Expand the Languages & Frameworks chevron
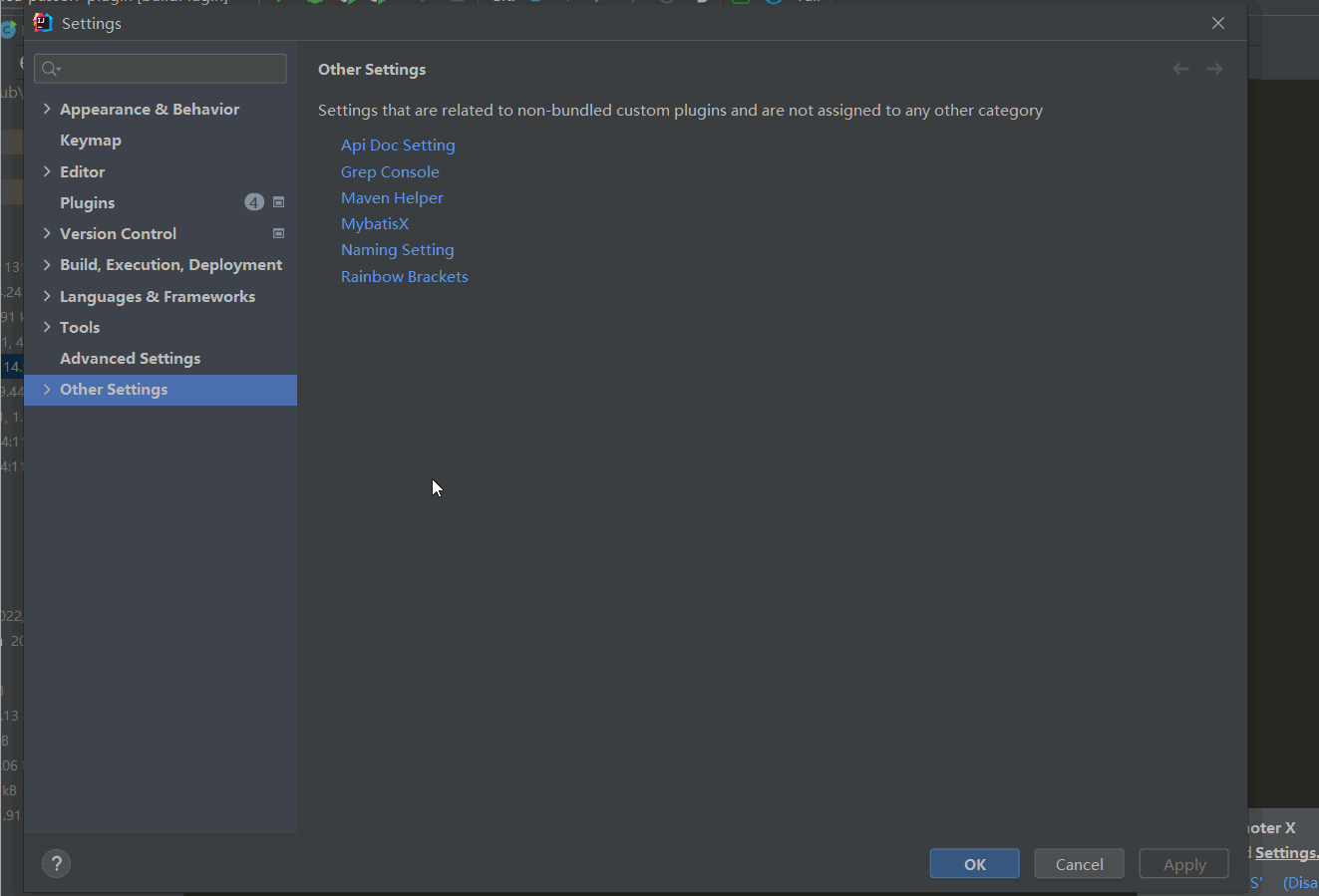This screenshot has width=1319, height=896. pos(47,296)
